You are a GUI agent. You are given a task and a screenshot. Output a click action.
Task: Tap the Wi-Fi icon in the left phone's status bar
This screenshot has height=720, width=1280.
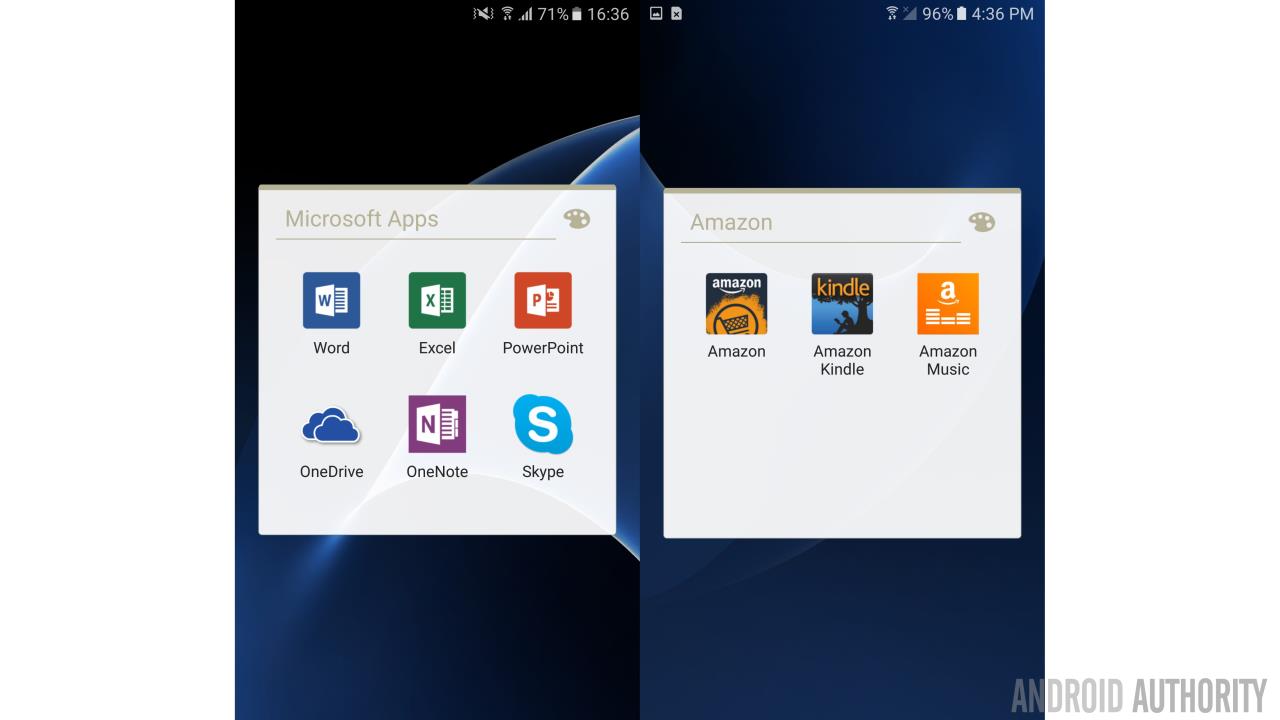point(507,14)
